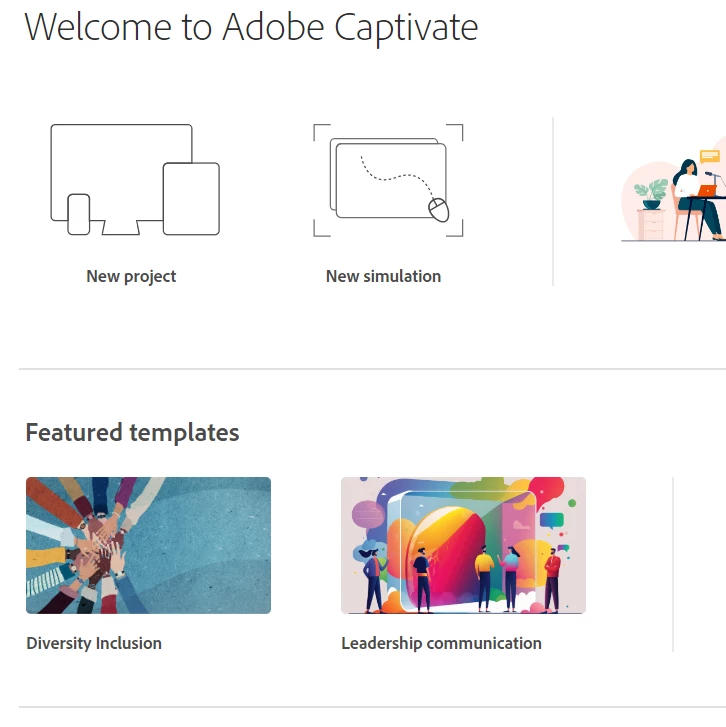
Task: Click the Welcome to Adobe Captivate heading
Action: [x=251, y=28]
